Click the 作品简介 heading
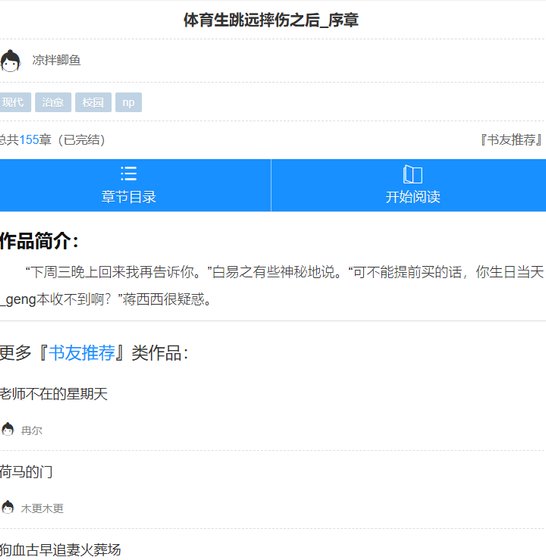Image resolution: width=546 pixels, height=560 pixels. coord(39,240)
